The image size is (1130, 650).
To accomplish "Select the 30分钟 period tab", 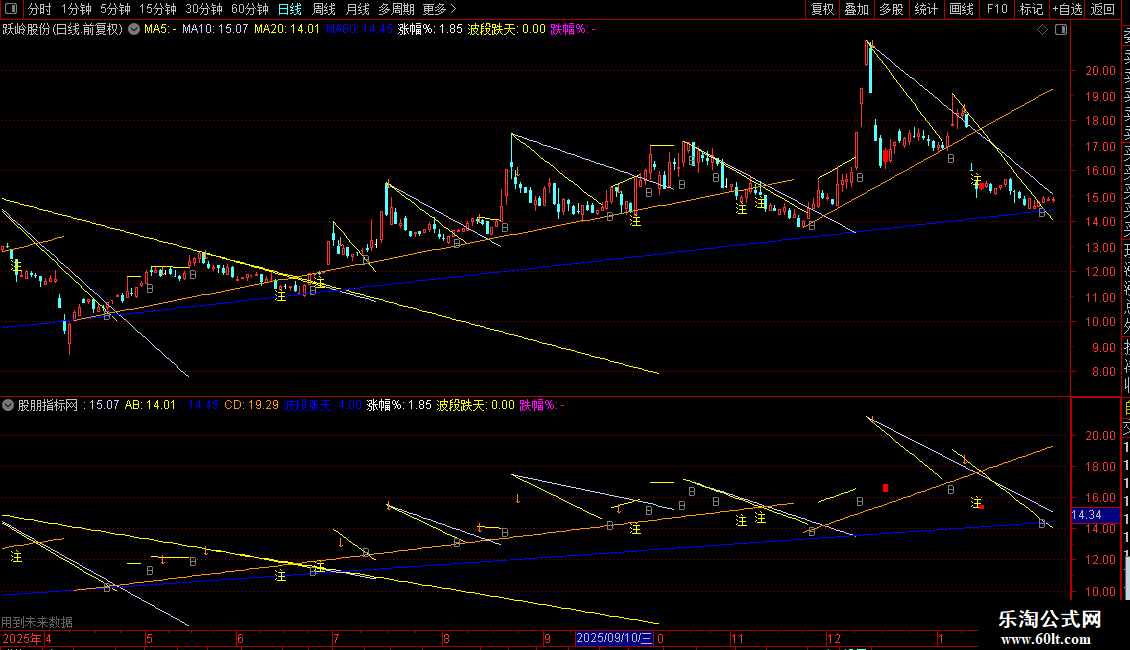I will 204,9.
